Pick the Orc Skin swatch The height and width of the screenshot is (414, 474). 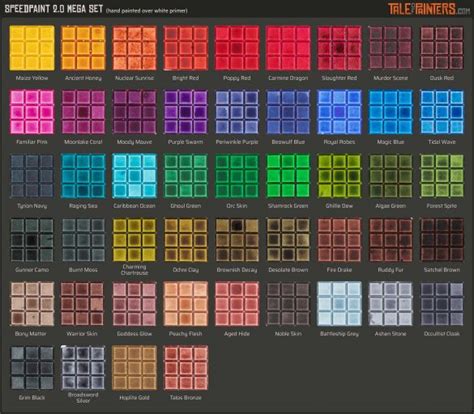(237, 176)
